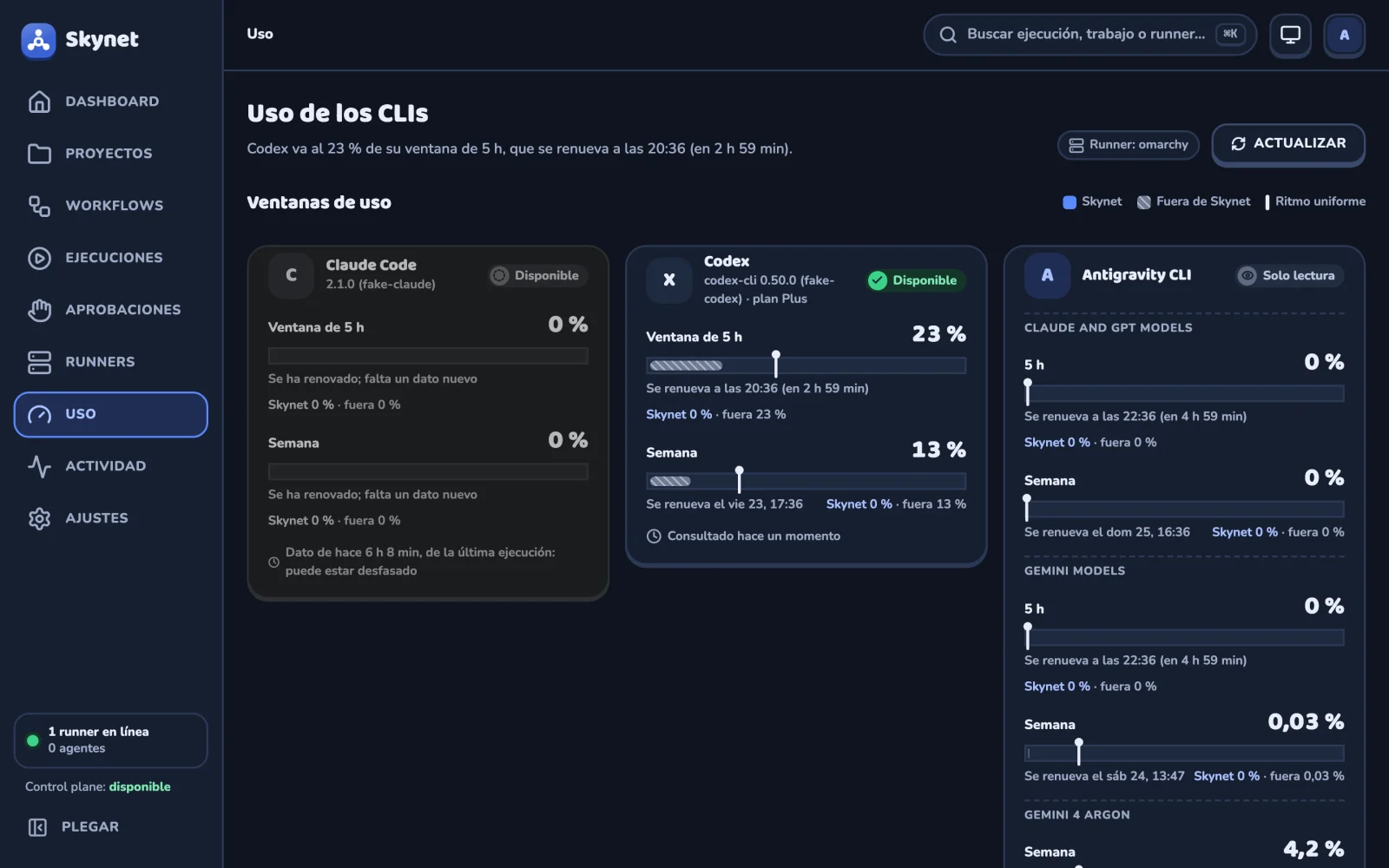
Task: Click the GEMINI 4 ARGON heading
Action: tap(1076, 815)
